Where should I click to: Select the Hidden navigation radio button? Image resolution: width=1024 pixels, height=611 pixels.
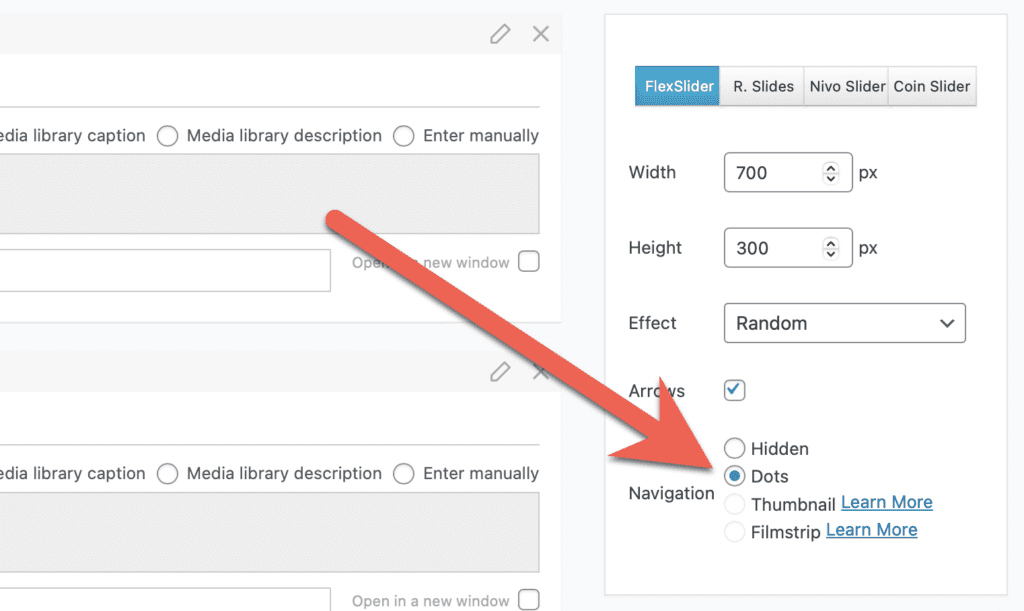pos(735,449)
